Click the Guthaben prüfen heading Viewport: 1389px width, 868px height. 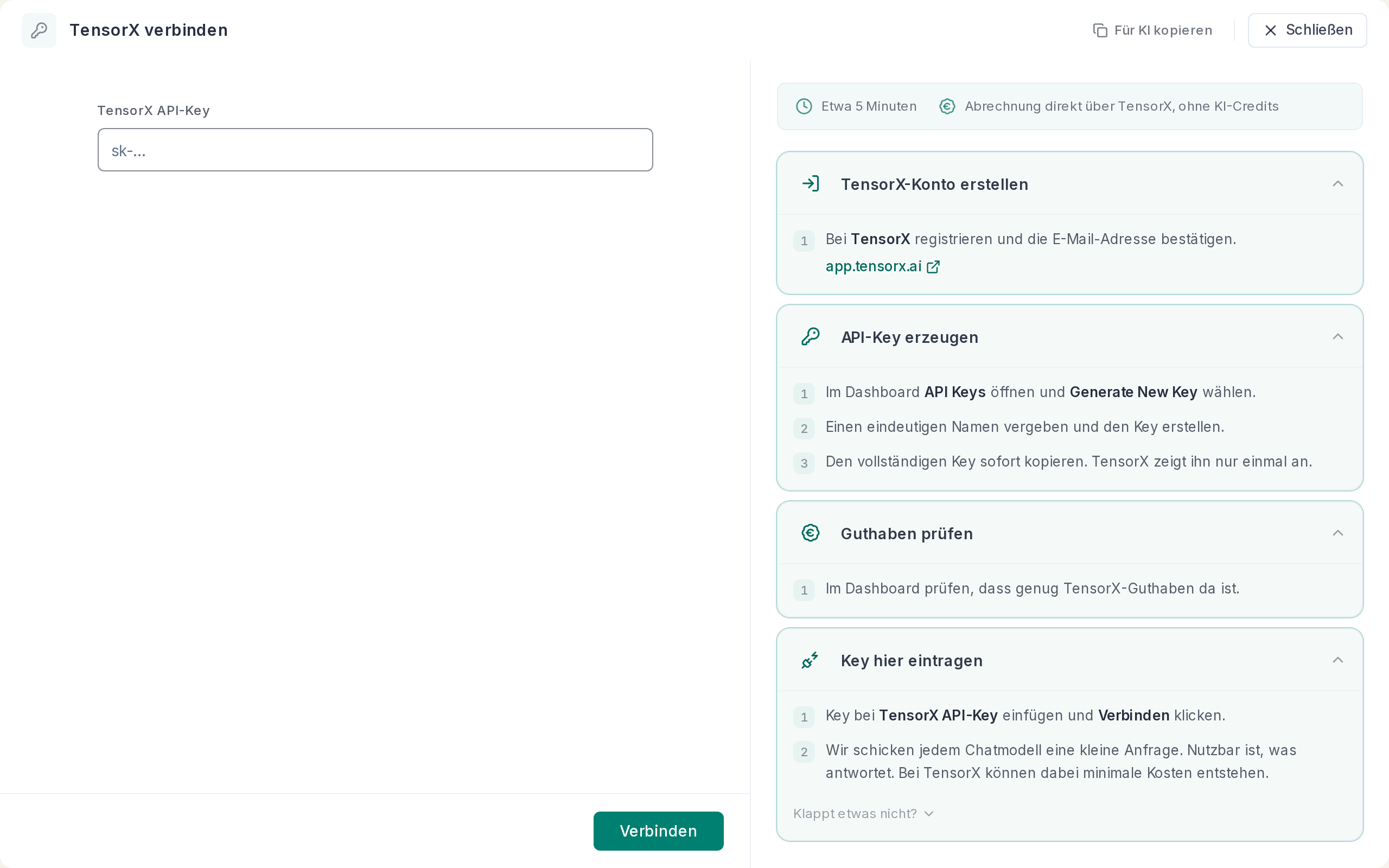pyautogui.click(x=907, y=534)
